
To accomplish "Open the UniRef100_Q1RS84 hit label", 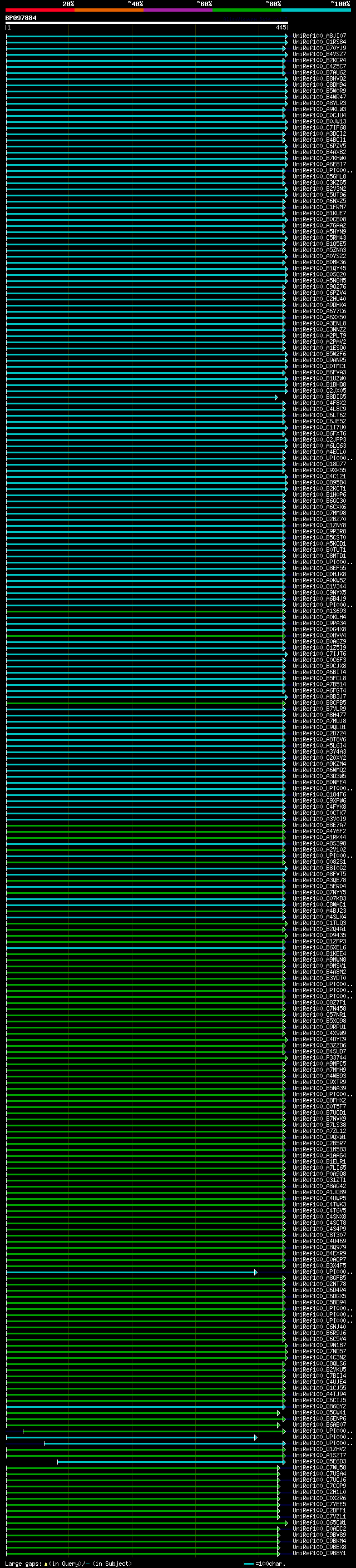I will (319, 42).
